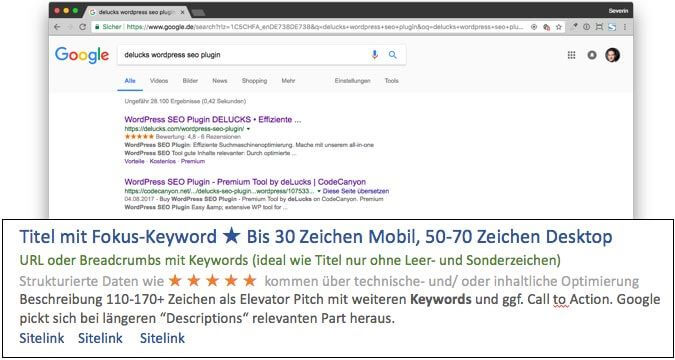Click the green padlock Sicher indicator
The image size is (675, 360).
point(108,27)
